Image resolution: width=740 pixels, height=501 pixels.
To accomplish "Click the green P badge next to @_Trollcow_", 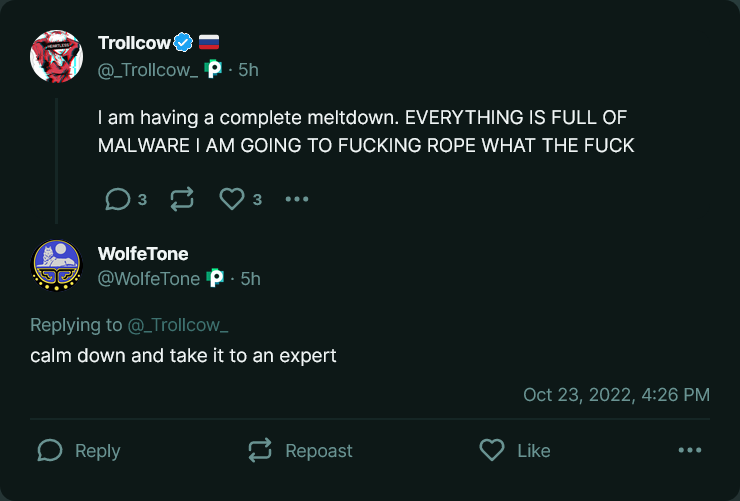I will [x=213, y=69].
